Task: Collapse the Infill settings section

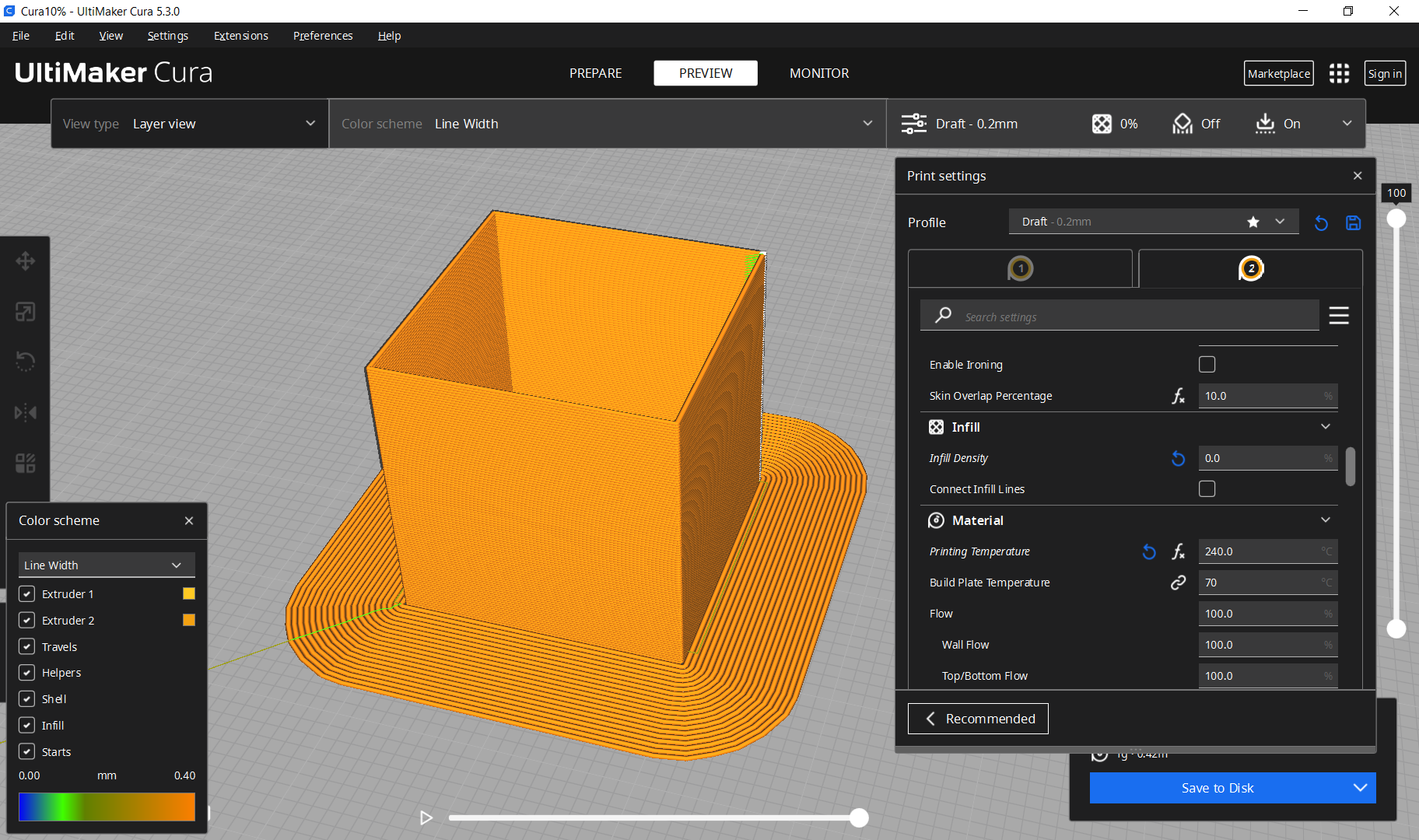Action: tap(1326, 426)
